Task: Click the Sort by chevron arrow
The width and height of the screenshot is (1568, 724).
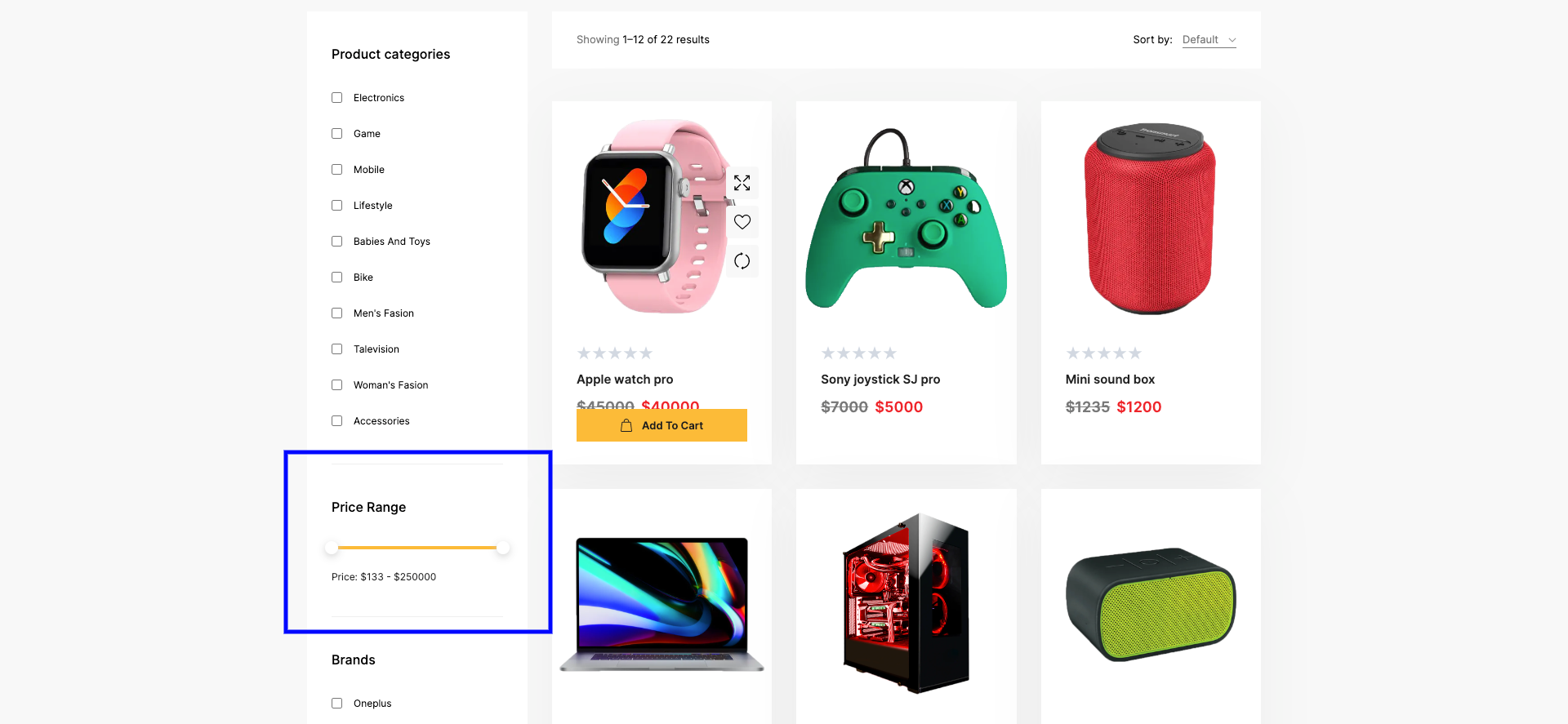Action: pos(1232,40)
